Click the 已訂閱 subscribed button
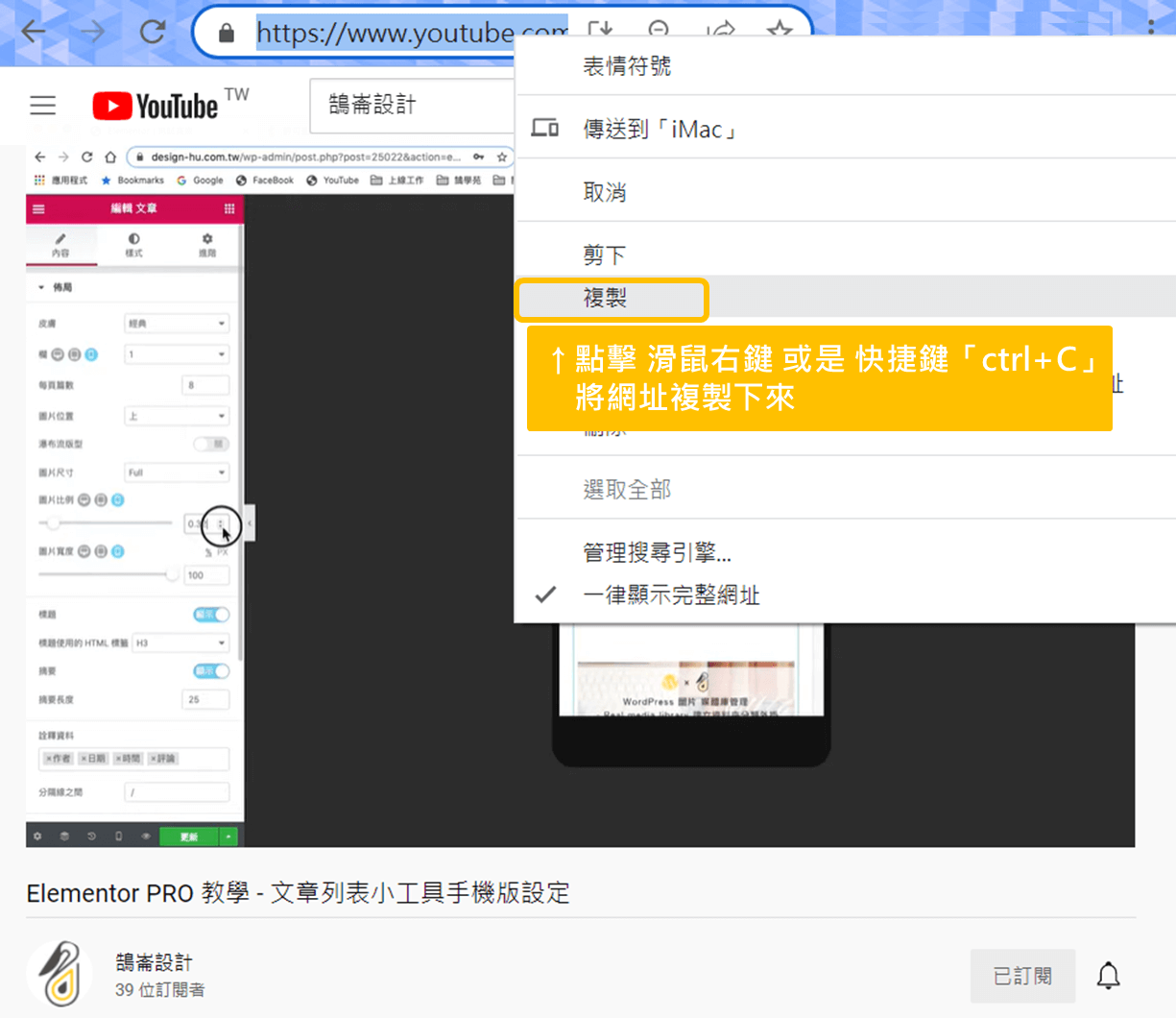Viewport: 1176px width, 1018px height. [x=1022, y=976]
